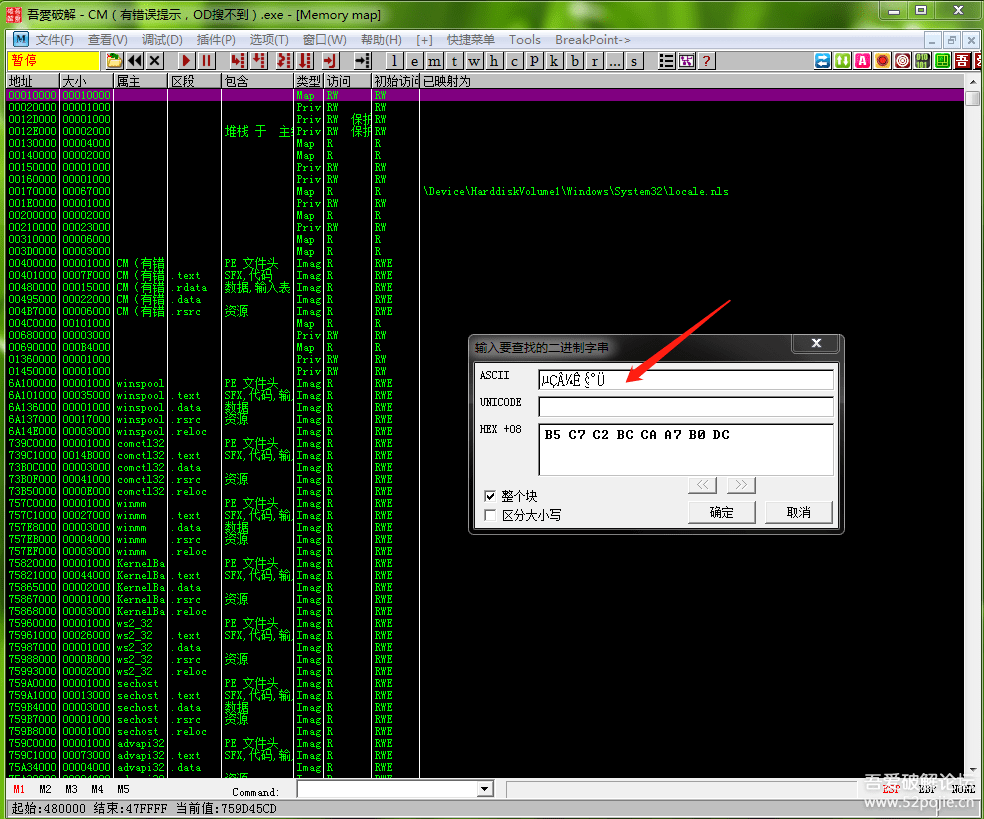Click the pink letter A plugin icon
984x819 pixels.
[x=863, y=61]
